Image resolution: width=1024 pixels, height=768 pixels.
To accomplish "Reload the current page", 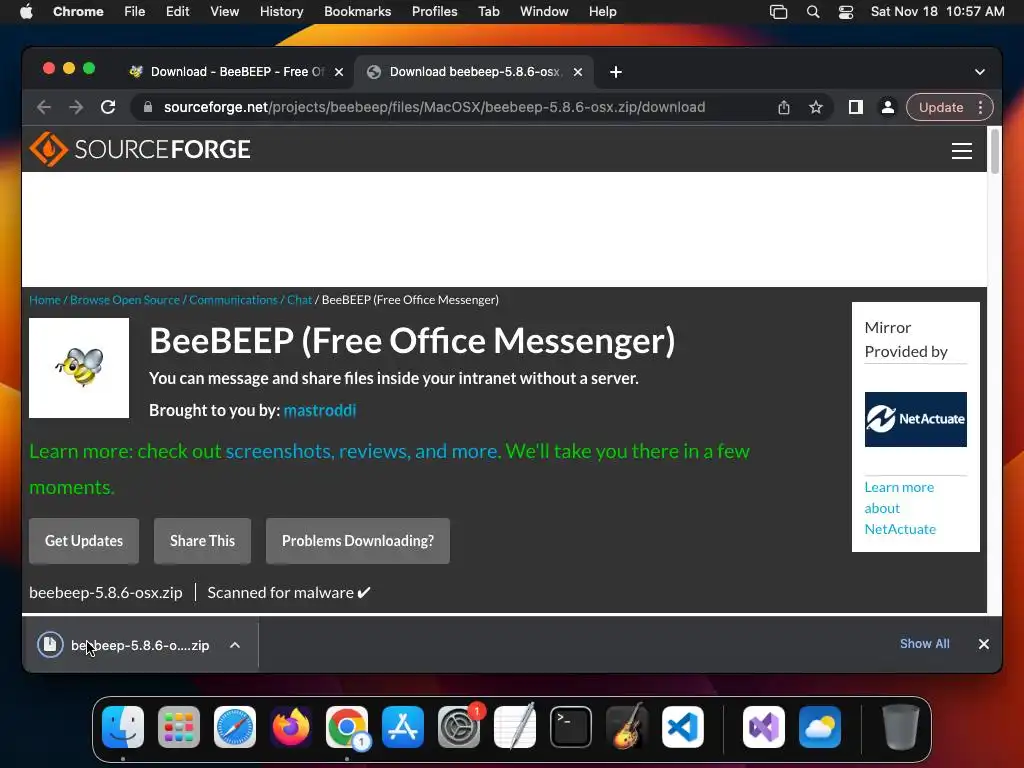I will [x=108, y=107].
